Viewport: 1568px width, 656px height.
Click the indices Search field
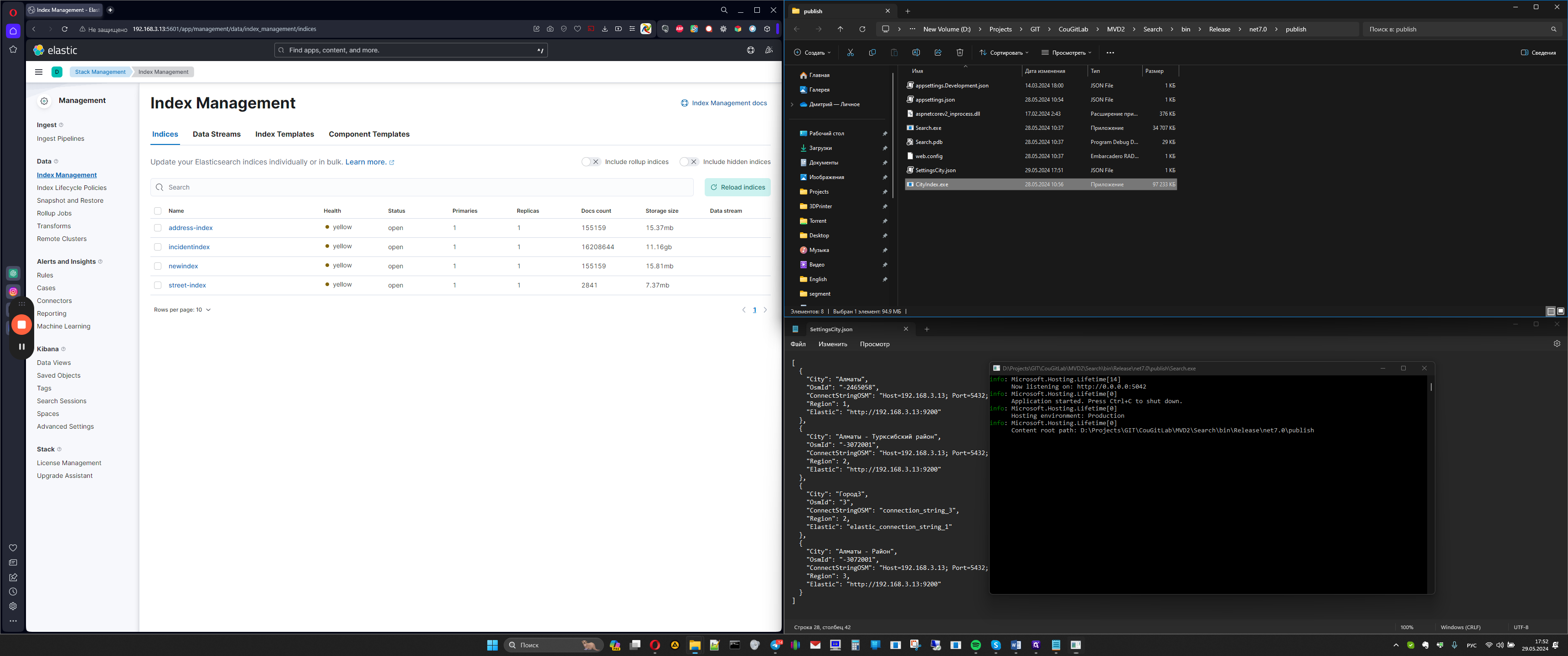(422, 187)
